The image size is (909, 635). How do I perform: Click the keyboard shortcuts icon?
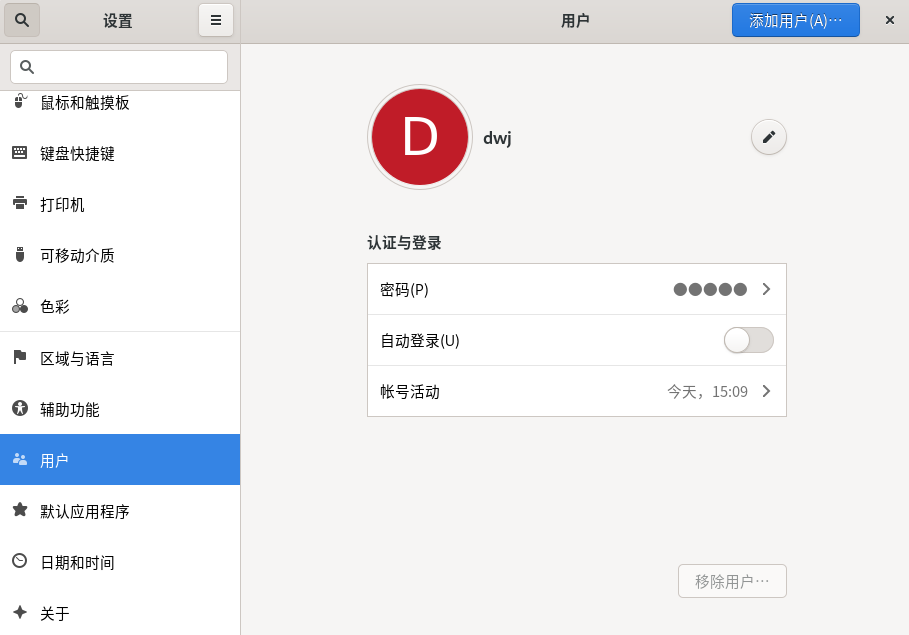(x=20, y=152)
